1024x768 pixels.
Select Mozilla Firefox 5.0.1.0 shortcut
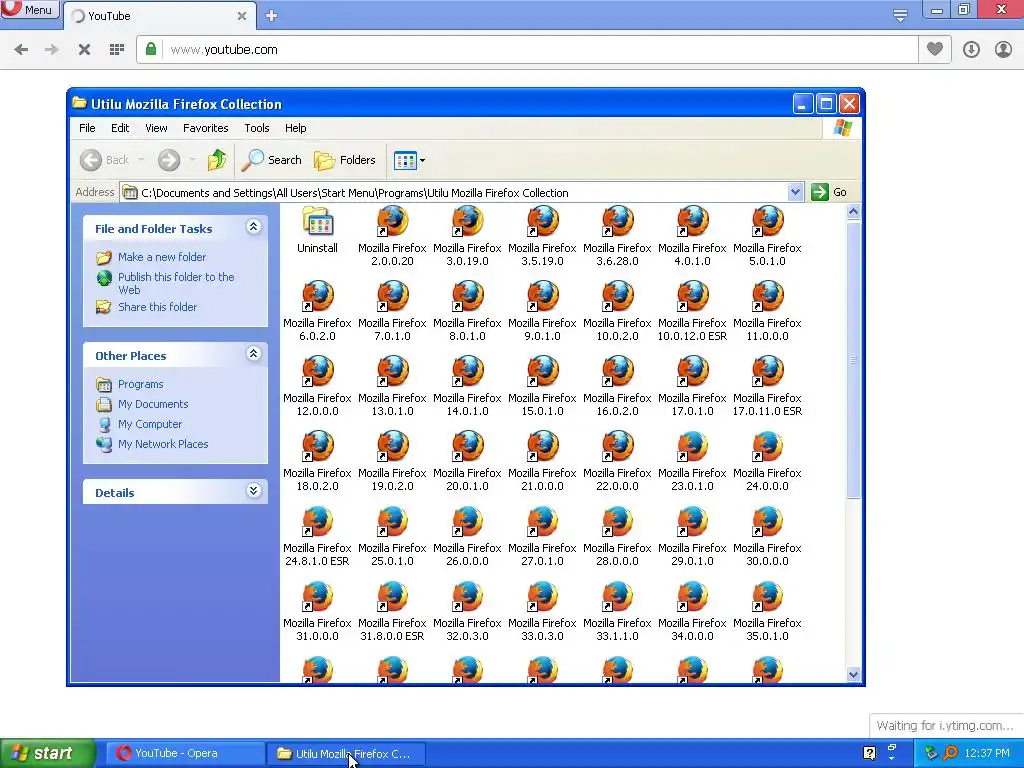click(x=767, y=236)
